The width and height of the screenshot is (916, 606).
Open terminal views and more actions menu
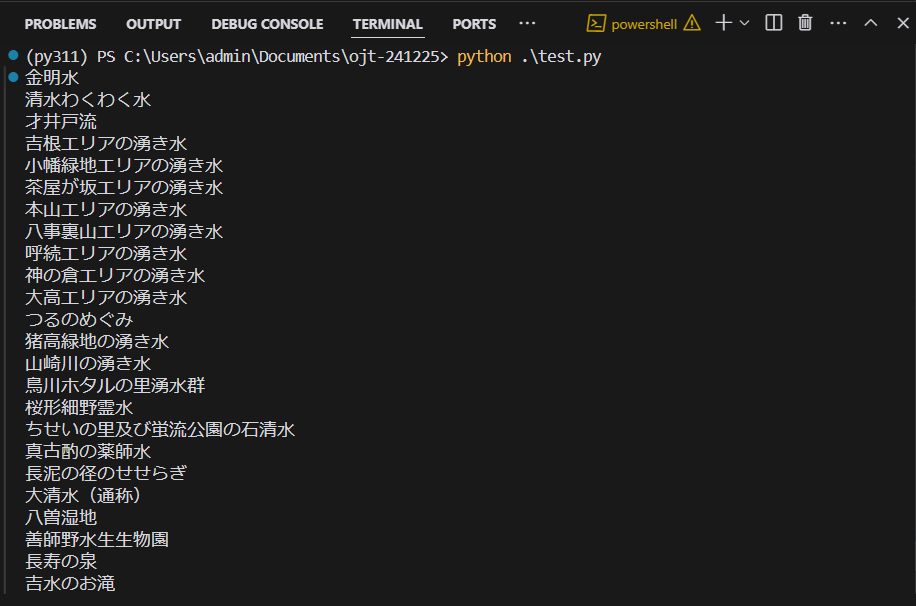tap(838, 23)
